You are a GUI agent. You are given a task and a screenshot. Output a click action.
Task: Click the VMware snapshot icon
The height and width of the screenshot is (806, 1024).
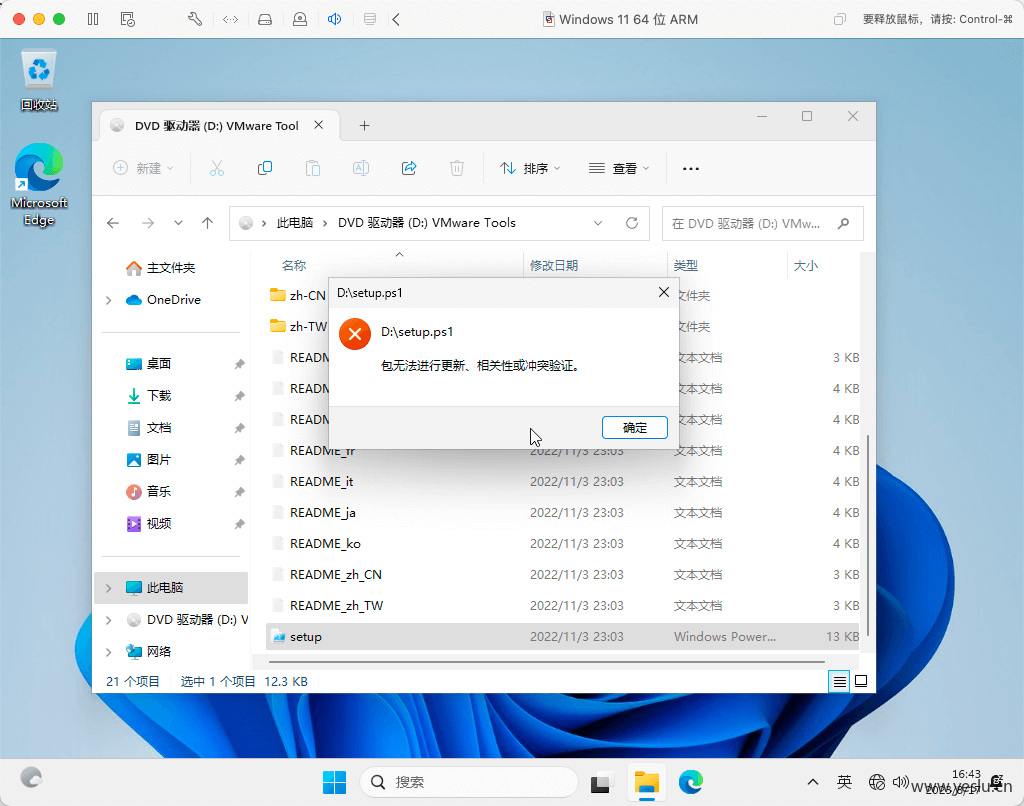point(128,19)
